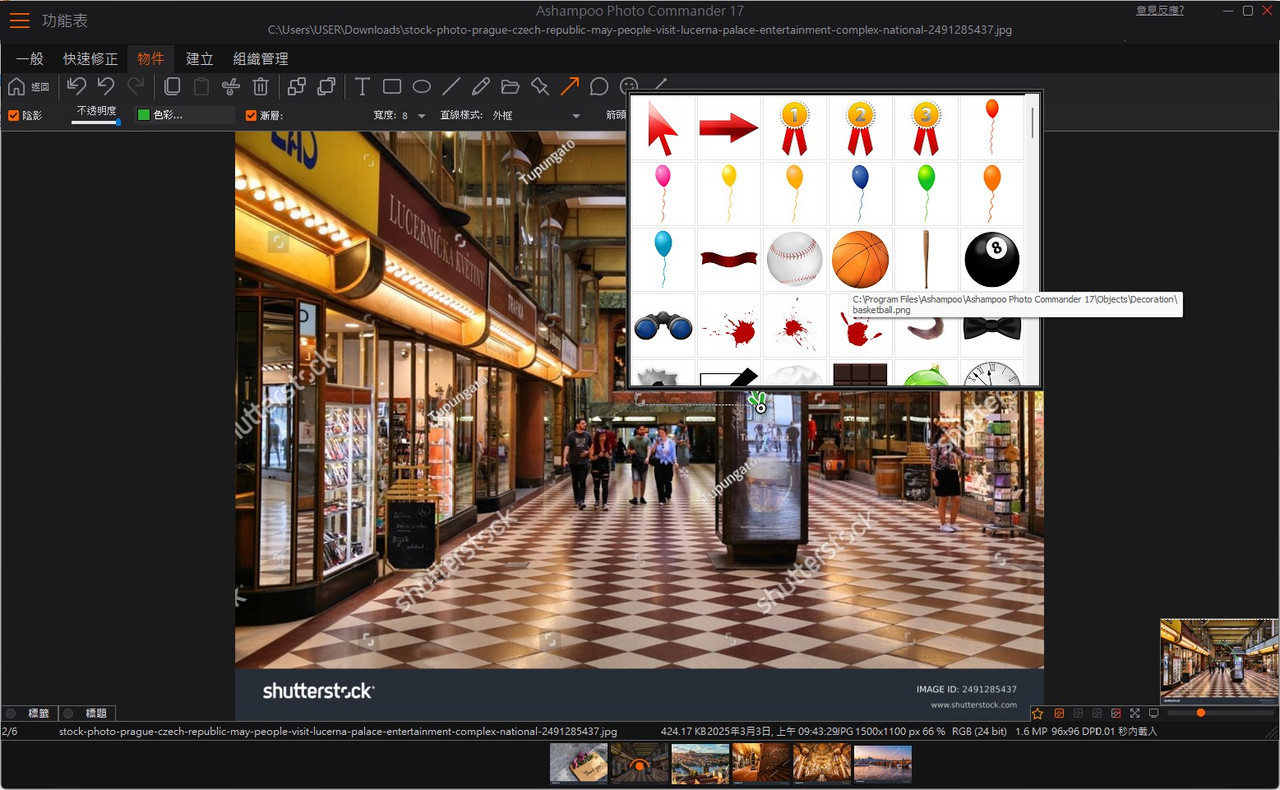This screenshot has width=1280, height=790.
Task: Toggle the 標籤 circle indicator
Action: (11, 713)
